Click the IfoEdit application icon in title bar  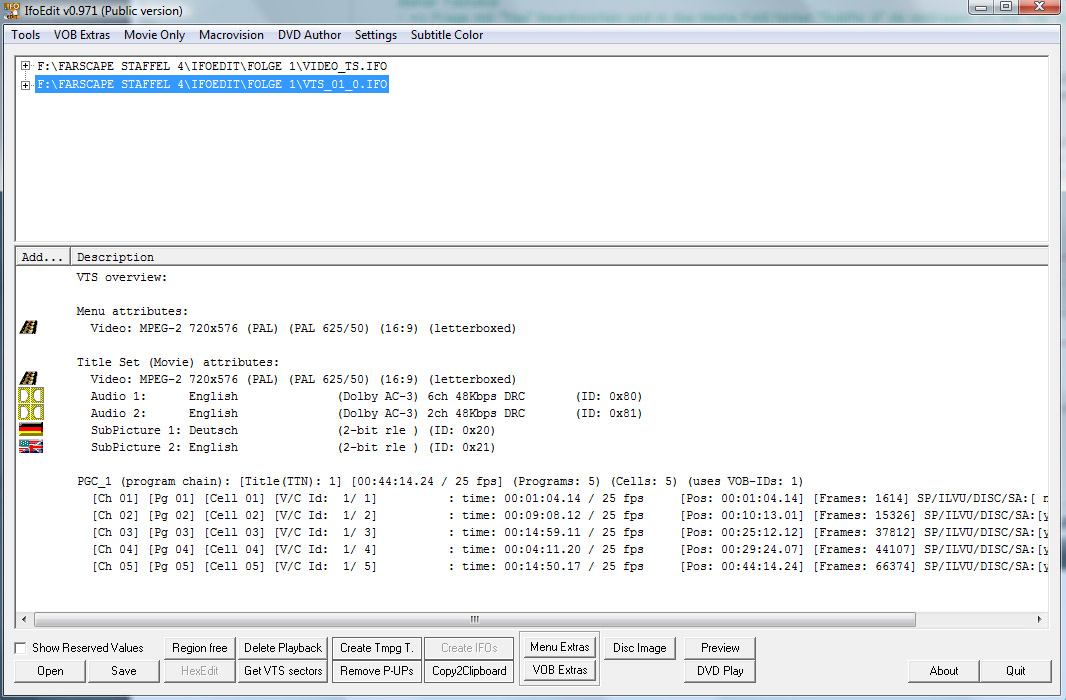tap(13, 11)
